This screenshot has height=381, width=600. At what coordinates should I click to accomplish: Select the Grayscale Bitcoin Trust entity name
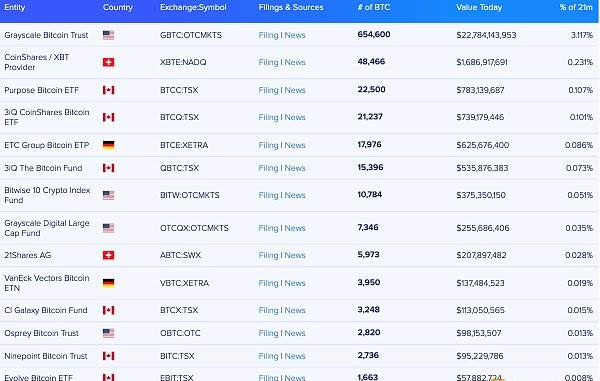[x=46, y=35]
